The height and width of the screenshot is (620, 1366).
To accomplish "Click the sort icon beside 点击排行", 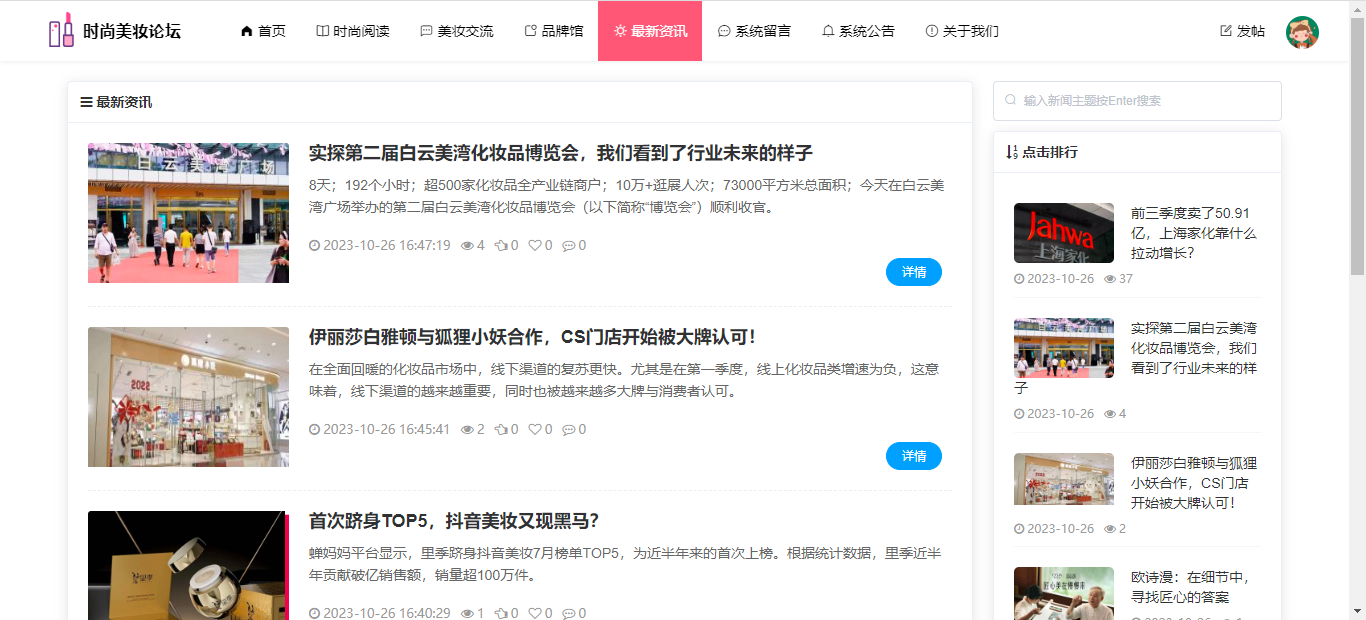I will pyautogui.click(x=1012, y=152).
